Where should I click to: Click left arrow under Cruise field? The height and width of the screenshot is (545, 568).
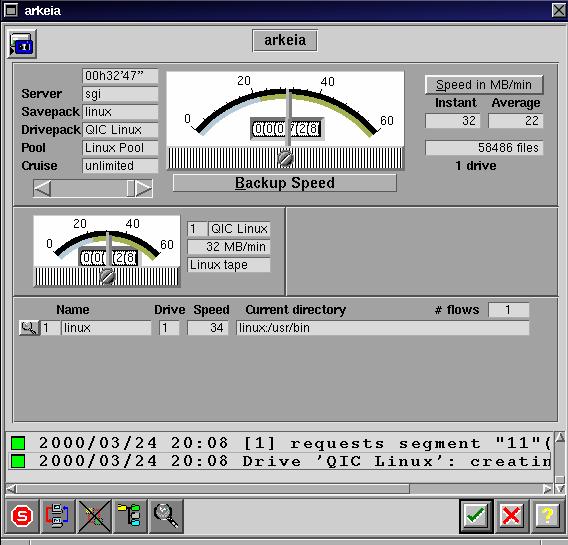coord(42,189)
